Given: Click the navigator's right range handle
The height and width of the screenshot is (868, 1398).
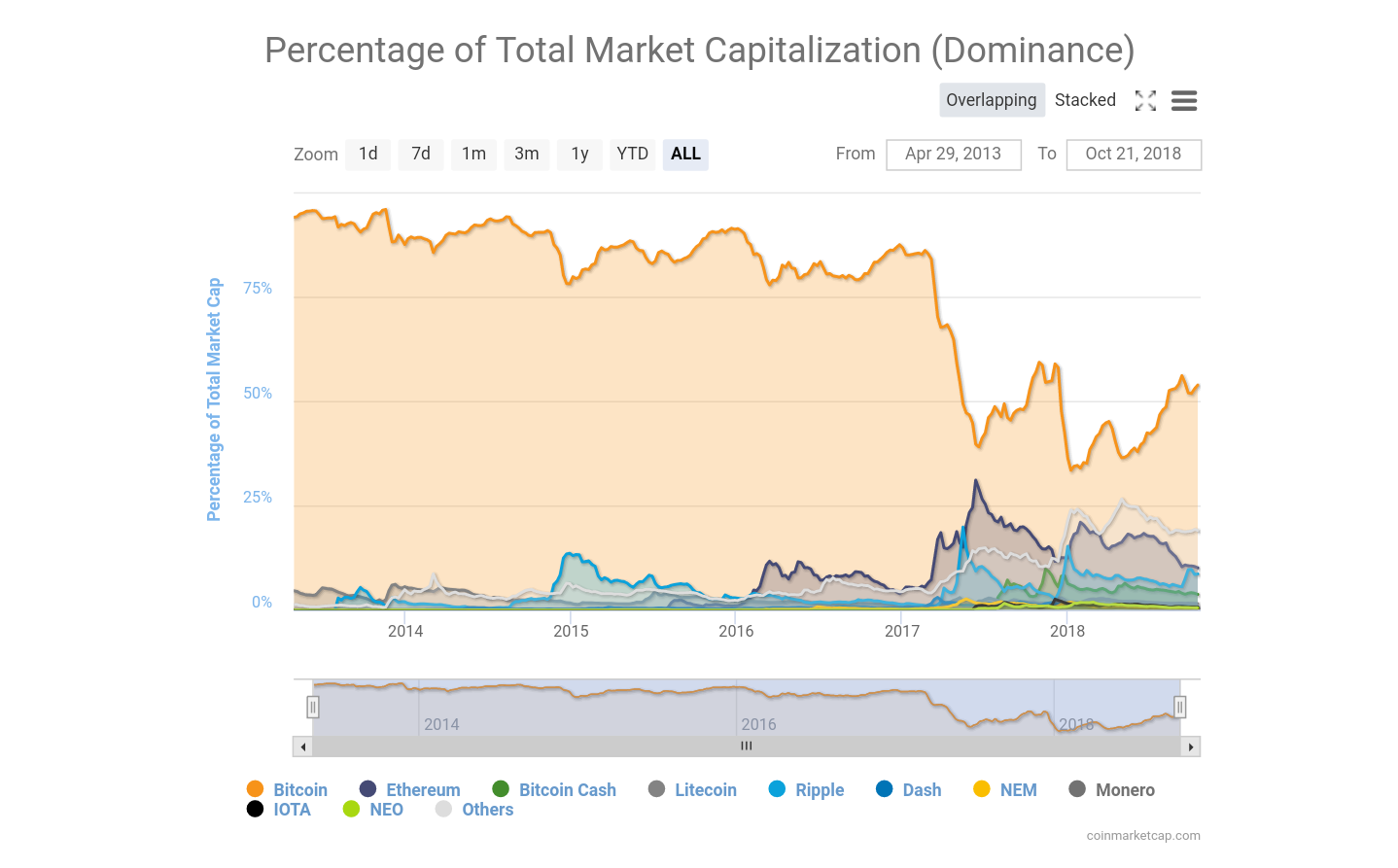Looking at the screenshot, I should (x=1179, y=707).
